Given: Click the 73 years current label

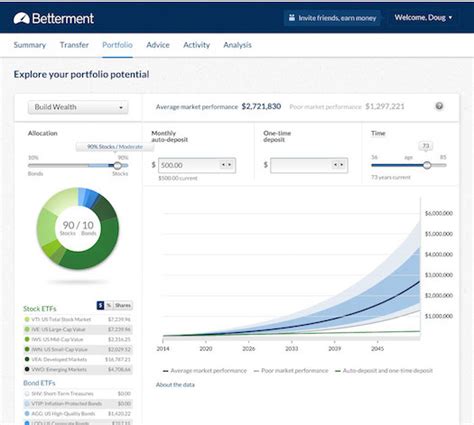Looking at the screenshot, I should coord(391,177).
